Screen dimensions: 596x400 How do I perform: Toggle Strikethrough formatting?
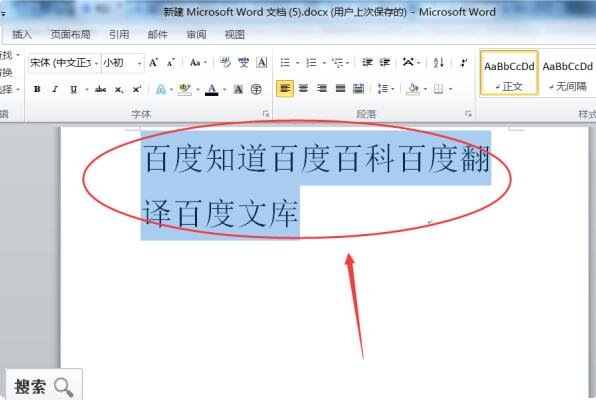tap(100, 89)
